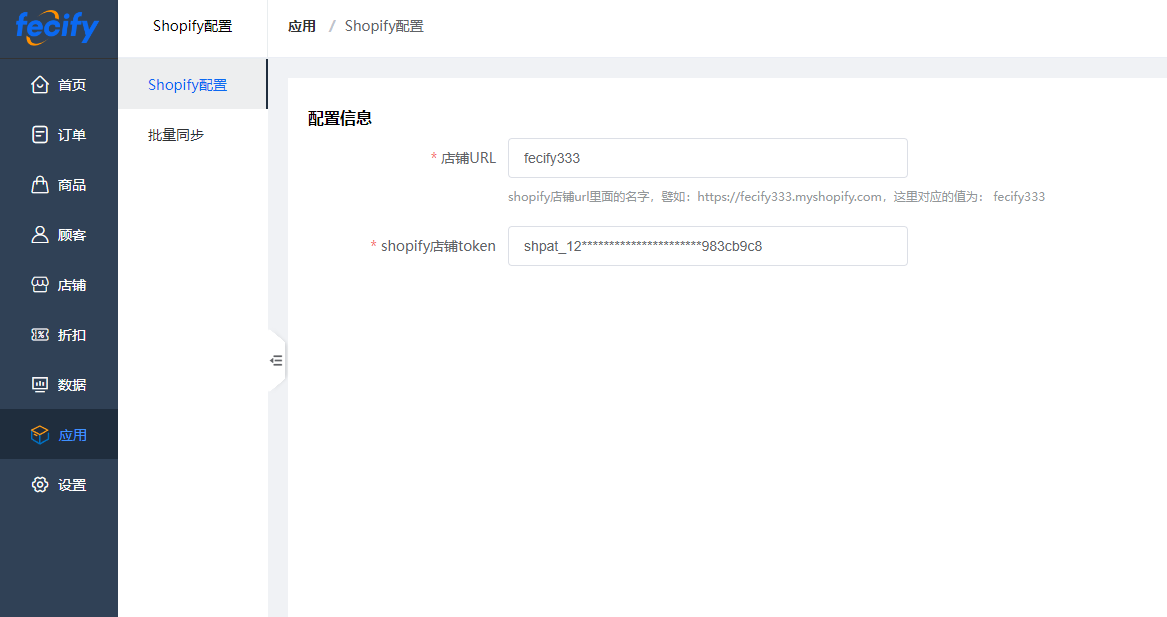Open 批量同步 submenu item
This screenshot has height=617, width=1167.
pos(193,135)
